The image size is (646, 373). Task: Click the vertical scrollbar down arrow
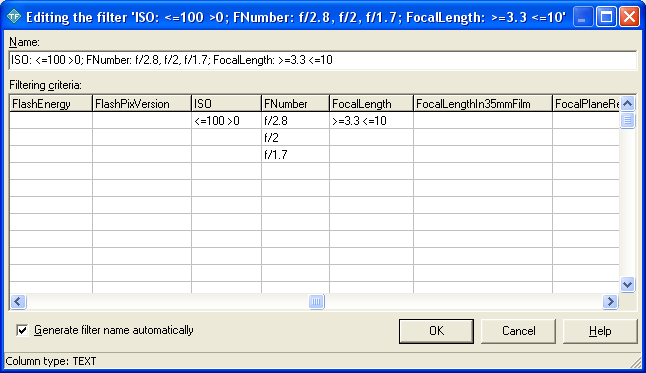click(627, 284)
